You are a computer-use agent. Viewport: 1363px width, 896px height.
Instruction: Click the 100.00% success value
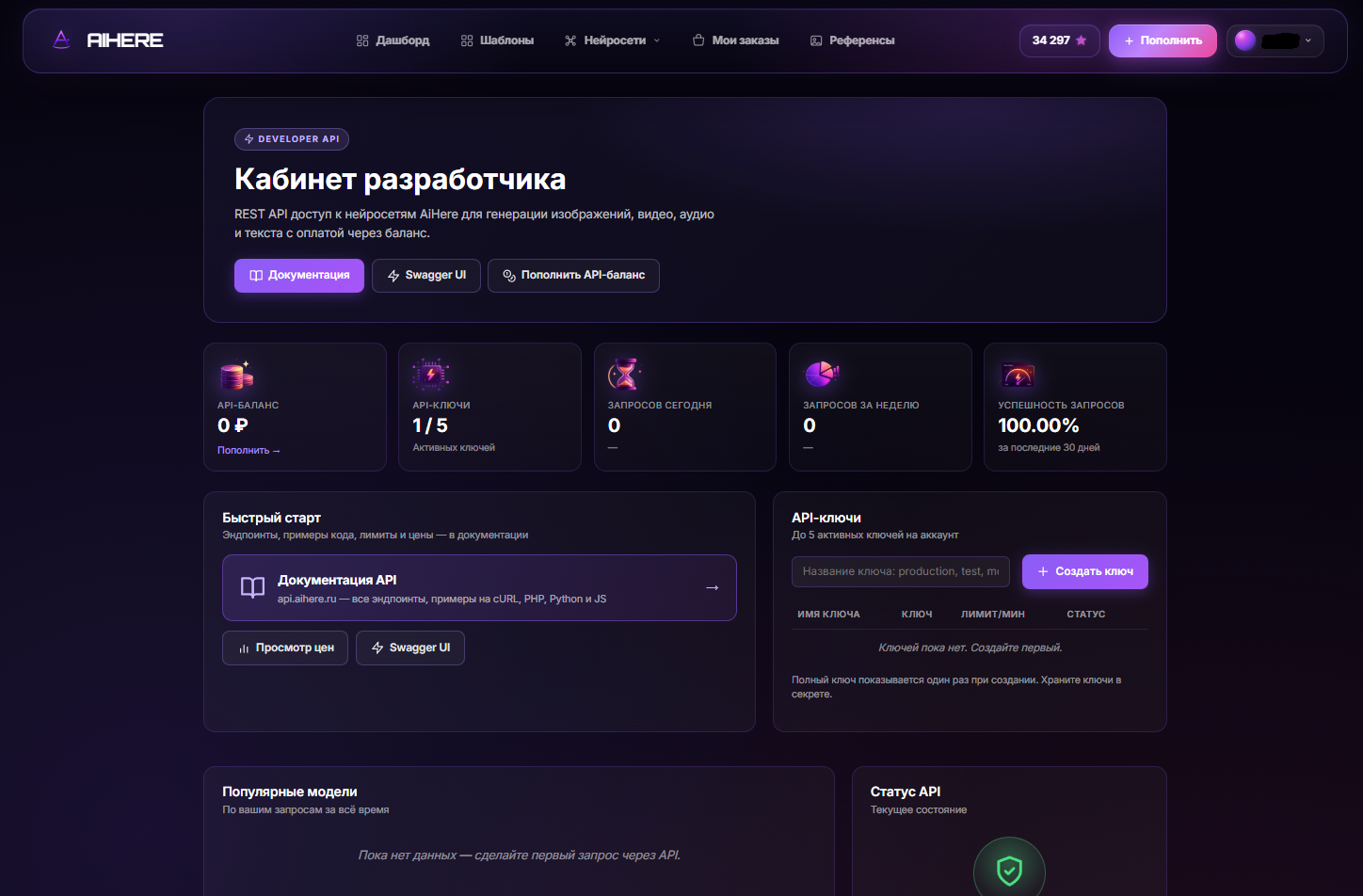click(x=1038, y=425)
